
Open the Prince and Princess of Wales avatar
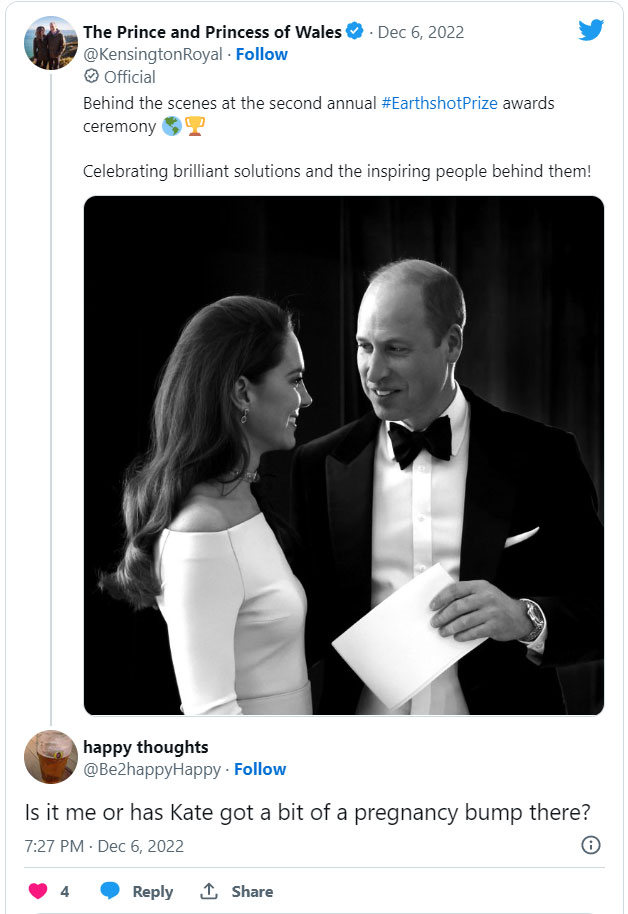click(x=51, y=43)
